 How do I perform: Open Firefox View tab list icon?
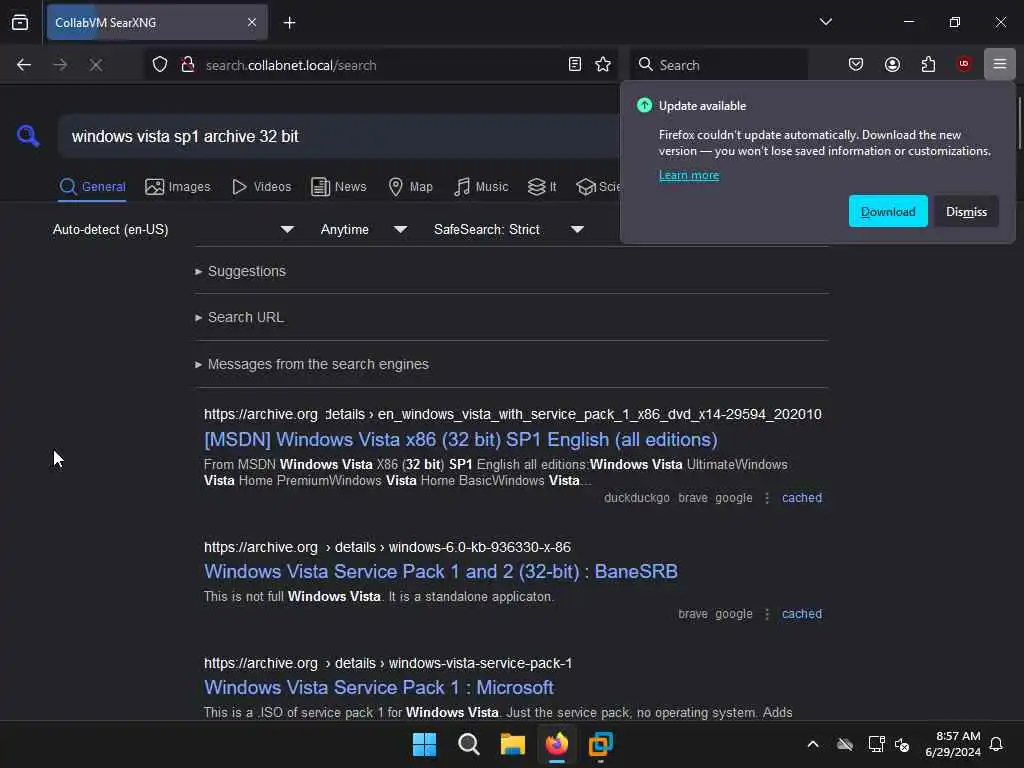tap(20, 22)
